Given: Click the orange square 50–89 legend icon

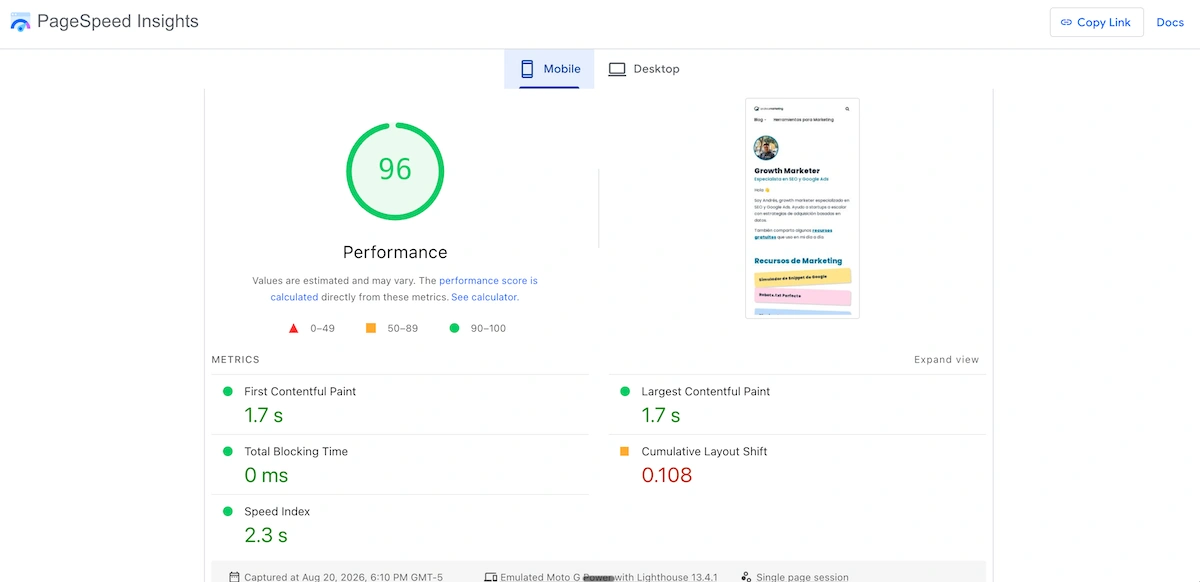Looking at the screenshot, I should [x=371, y=328].
